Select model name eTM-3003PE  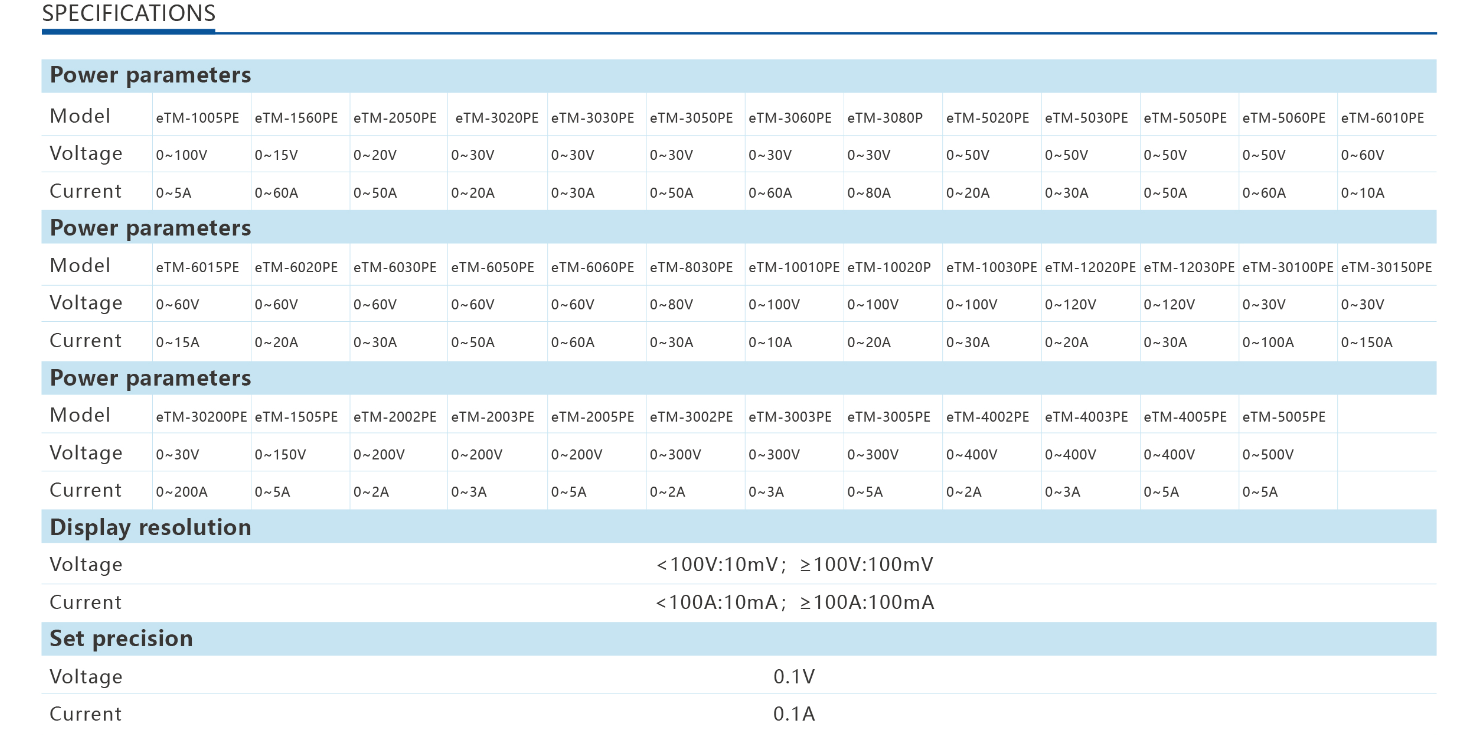click(x=790, y=417)
